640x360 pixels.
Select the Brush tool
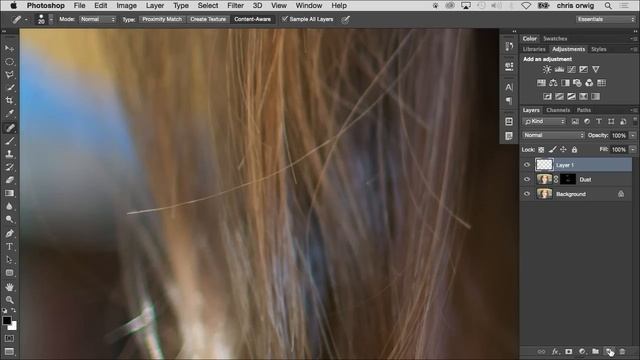[x=9, y=141]
